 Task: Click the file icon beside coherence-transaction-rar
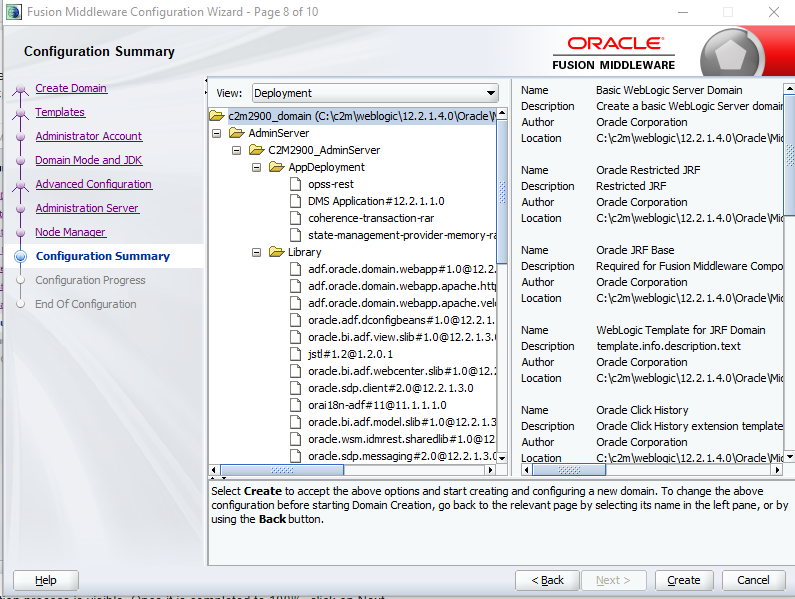tap(295, 218)
